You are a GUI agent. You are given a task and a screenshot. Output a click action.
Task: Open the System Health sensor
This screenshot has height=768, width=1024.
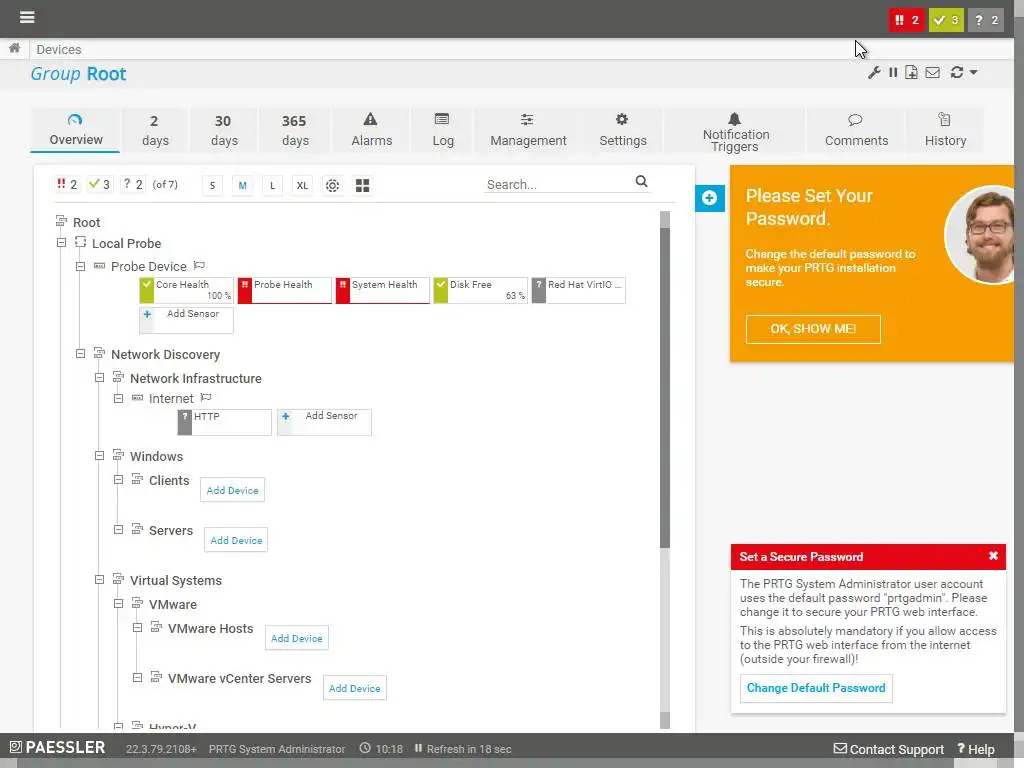pos(383,291)
